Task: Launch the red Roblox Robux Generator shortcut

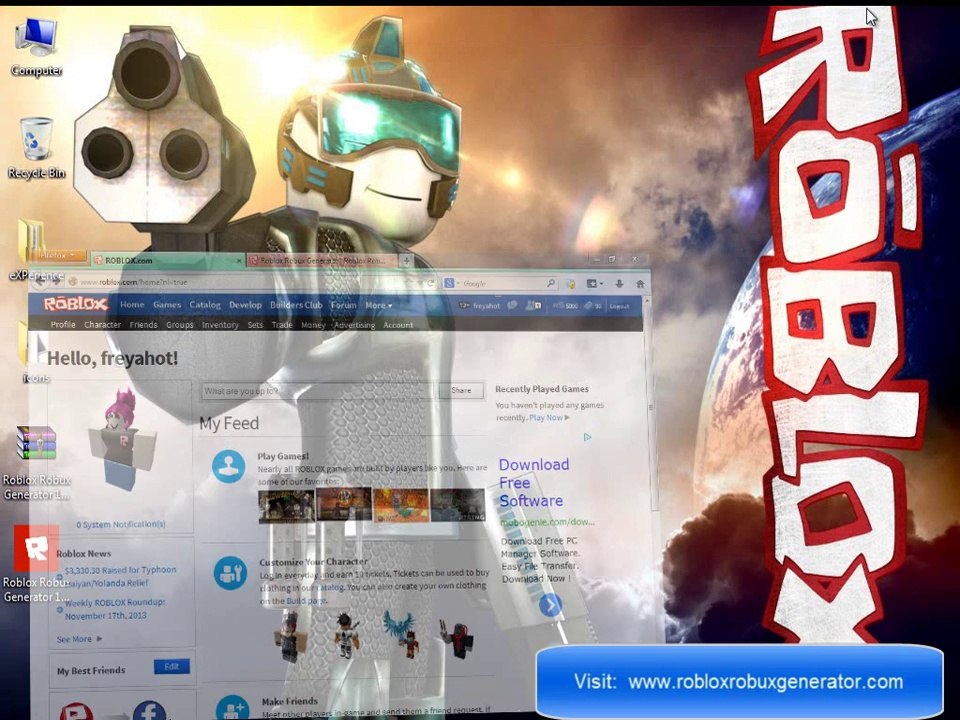Action: (37, 563)
